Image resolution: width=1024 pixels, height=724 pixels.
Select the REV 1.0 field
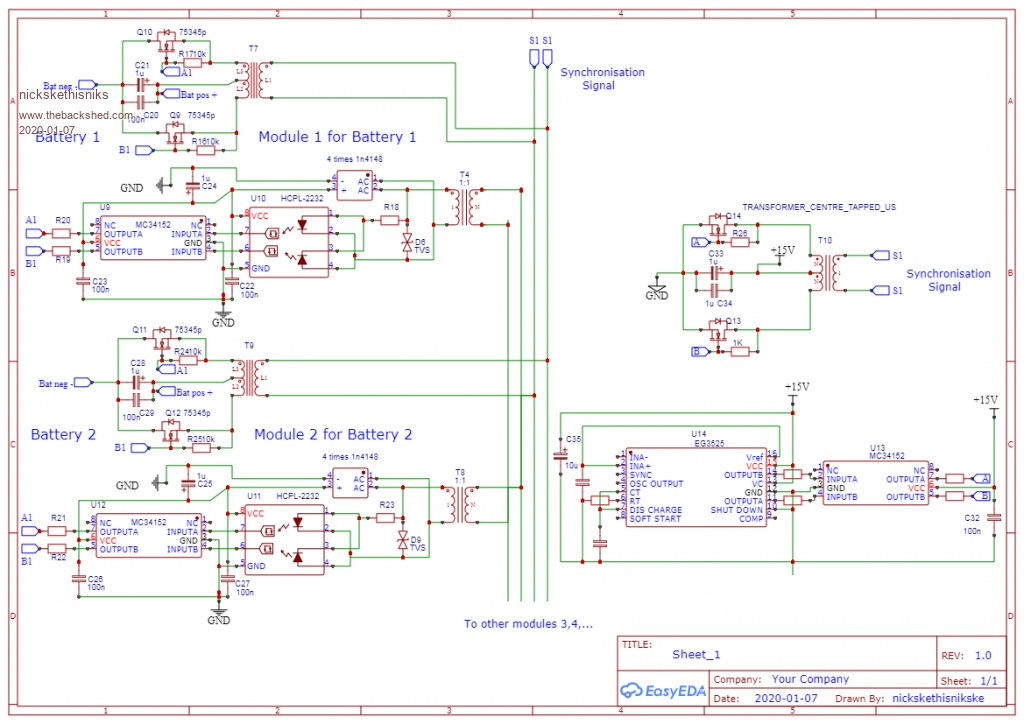tap(982, 656)
